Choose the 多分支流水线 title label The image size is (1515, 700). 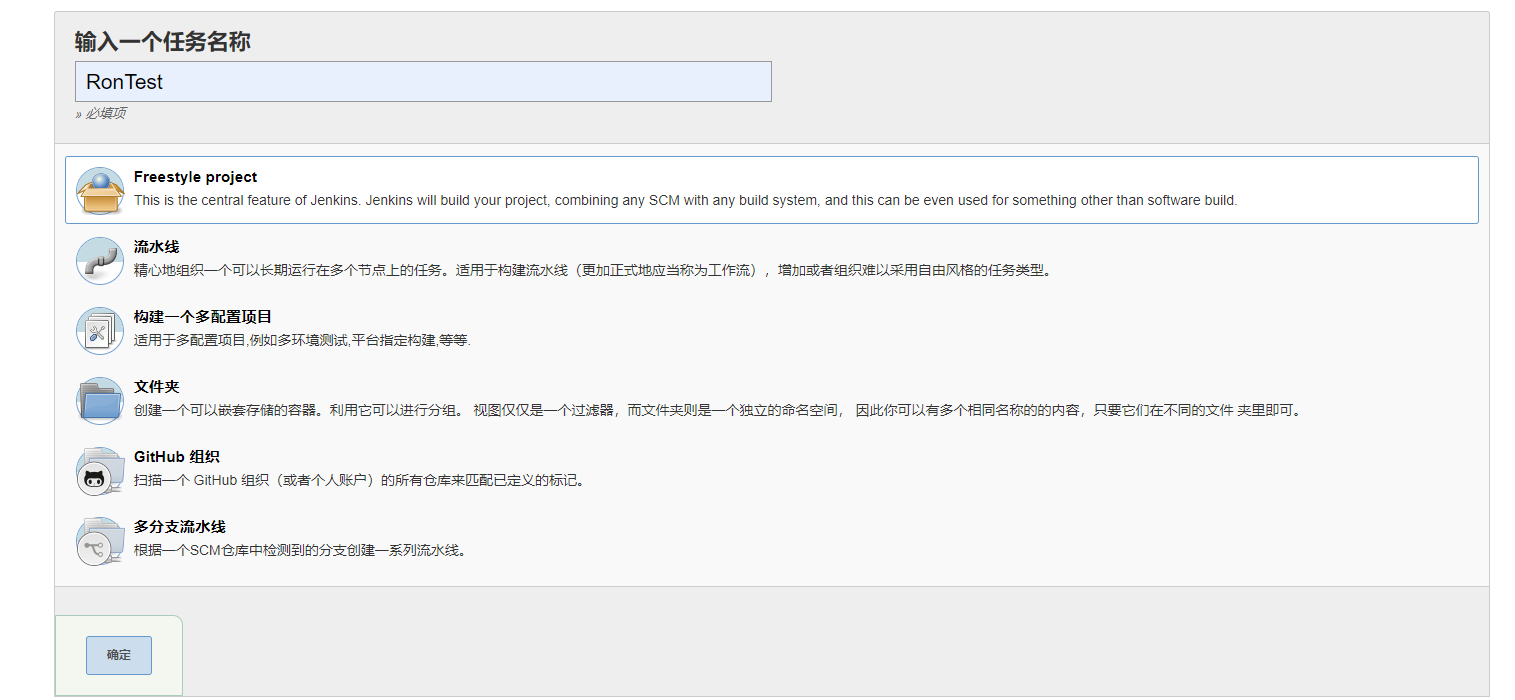coord(179,527)
